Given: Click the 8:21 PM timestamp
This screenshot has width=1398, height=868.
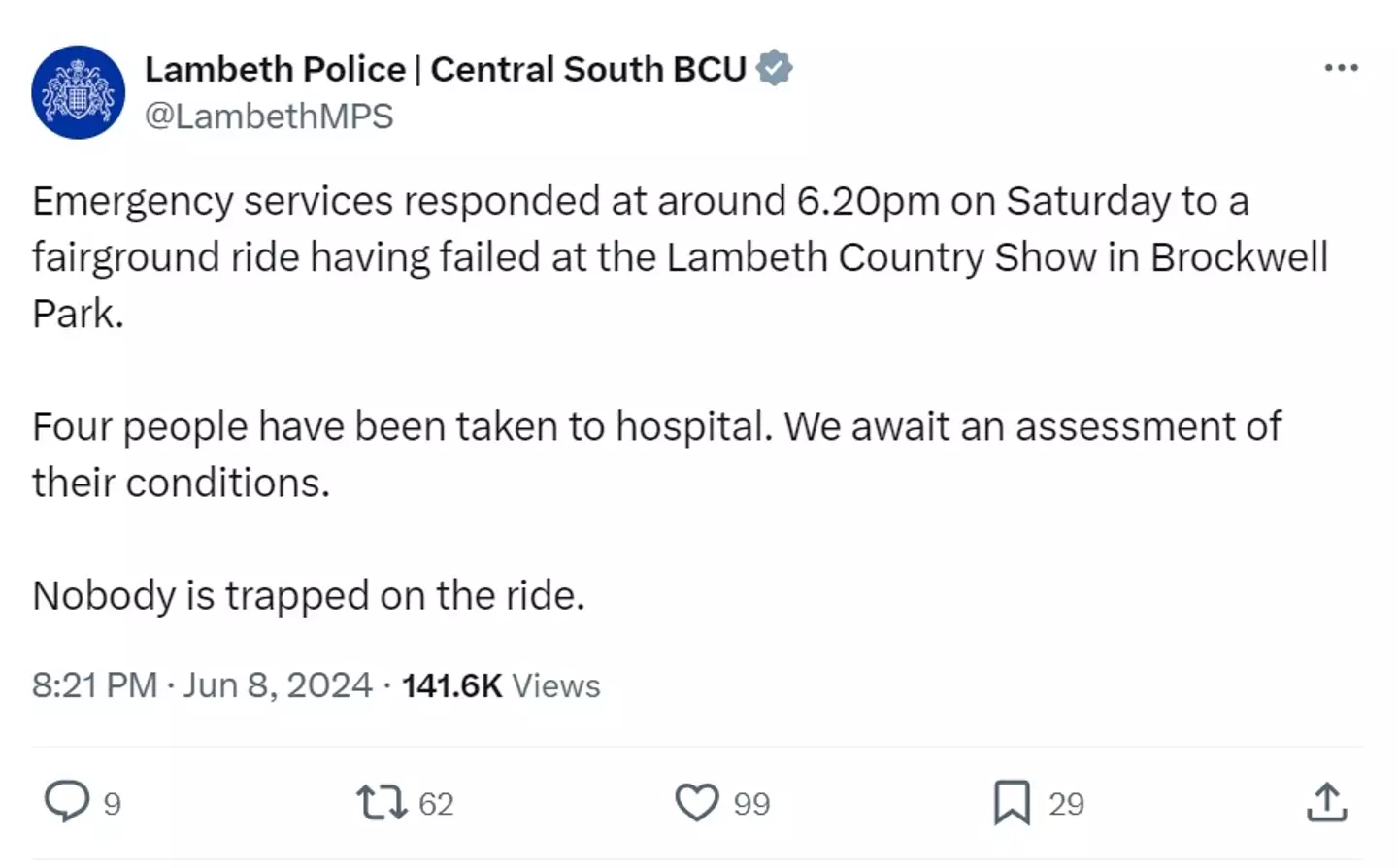Looking at the screenshot, I should (x=94, y=685).
